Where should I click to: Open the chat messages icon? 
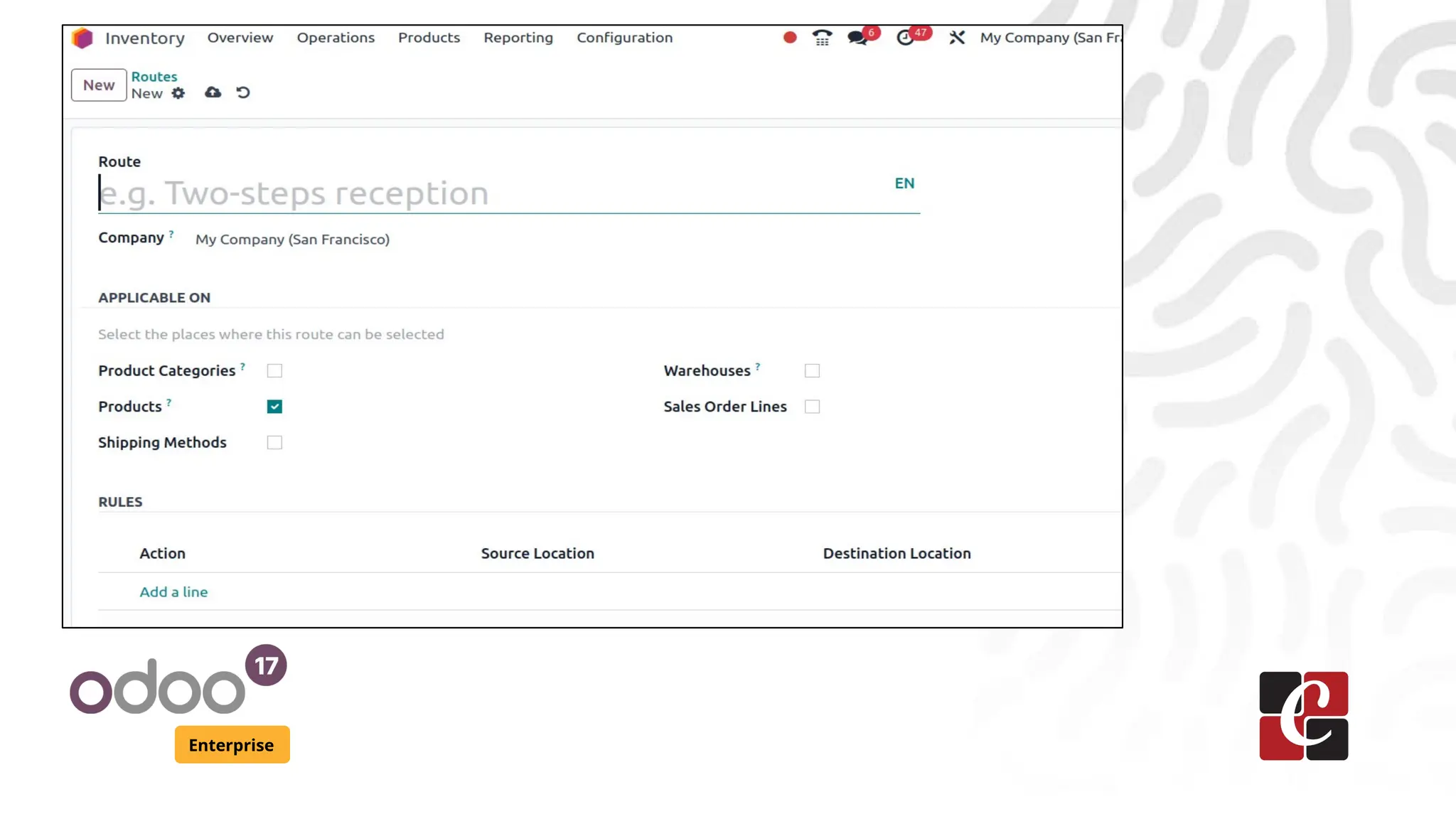point(858,38)
